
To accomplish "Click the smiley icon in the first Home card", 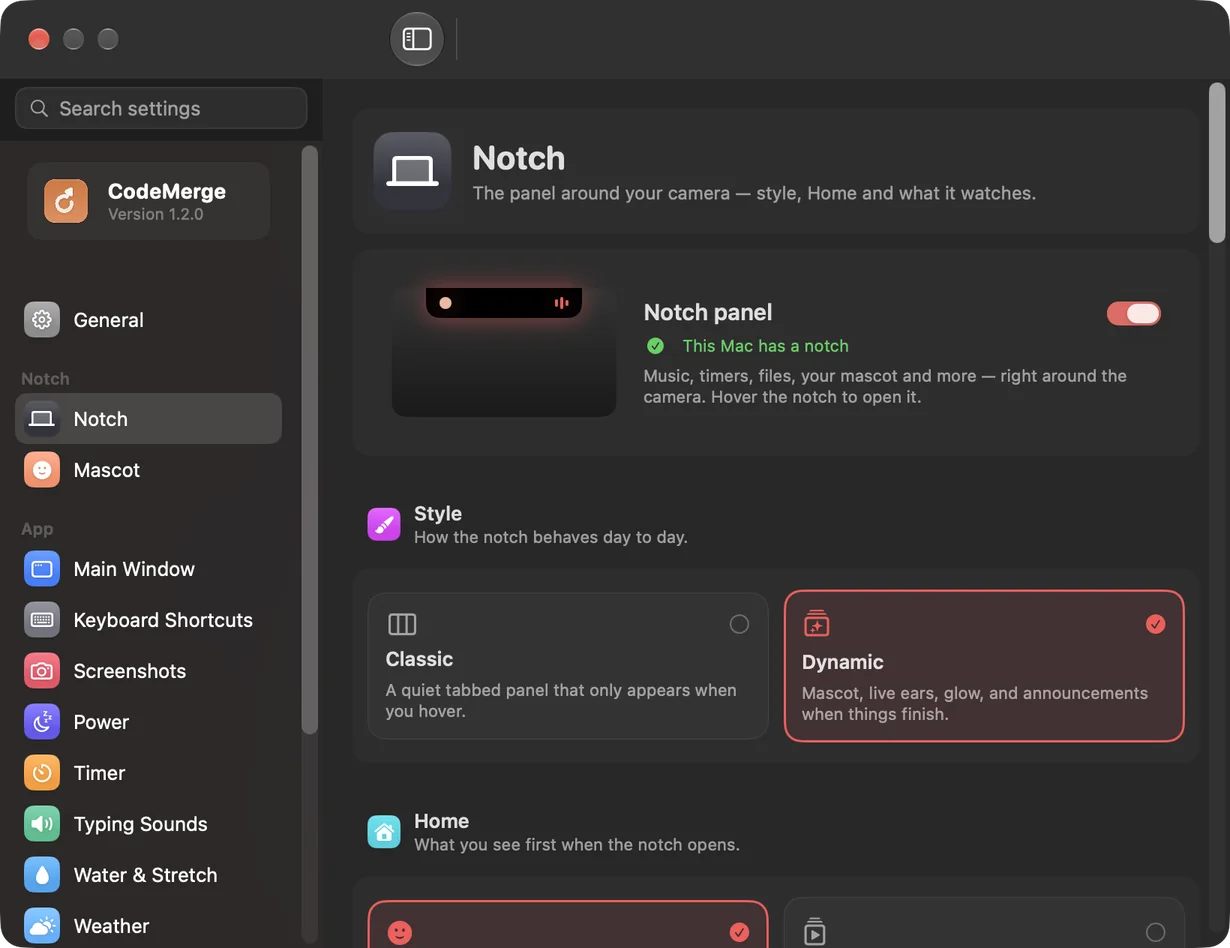I will coord(400,933).
